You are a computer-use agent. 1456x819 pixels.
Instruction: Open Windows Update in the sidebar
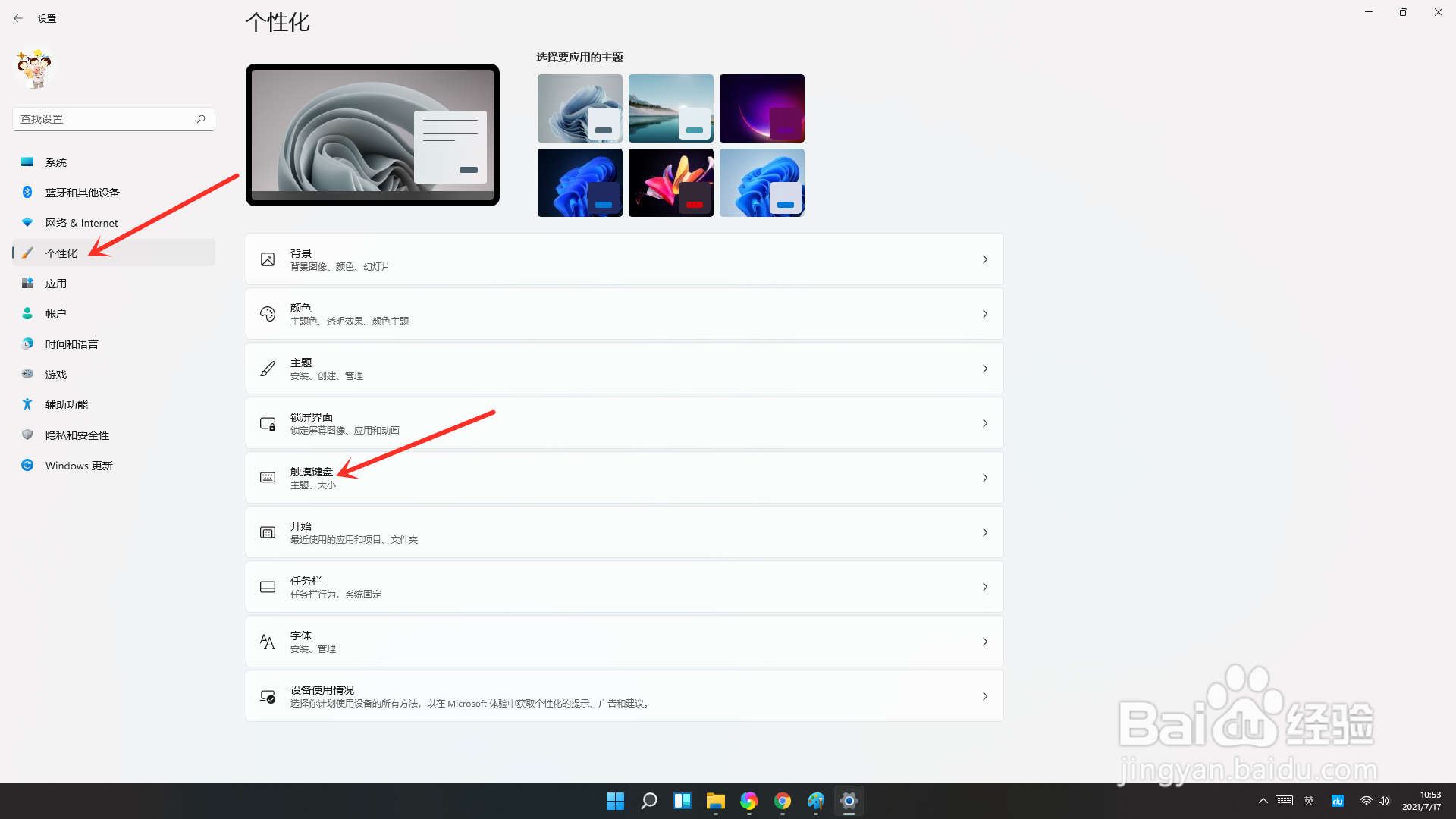point(79,466)
